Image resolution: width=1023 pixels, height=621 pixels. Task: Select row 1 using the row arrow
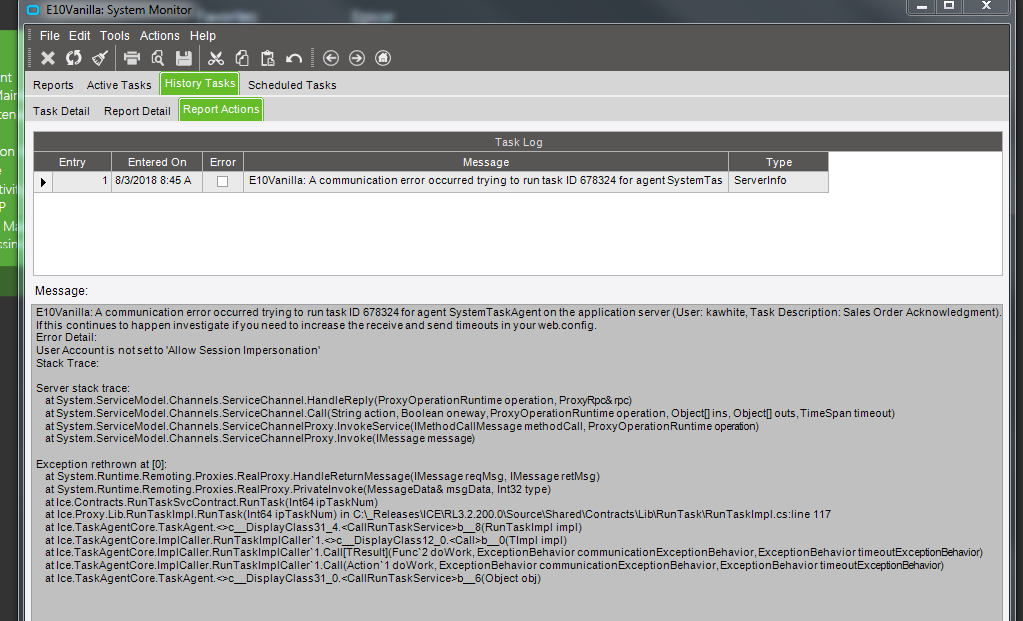click(43, 181)
